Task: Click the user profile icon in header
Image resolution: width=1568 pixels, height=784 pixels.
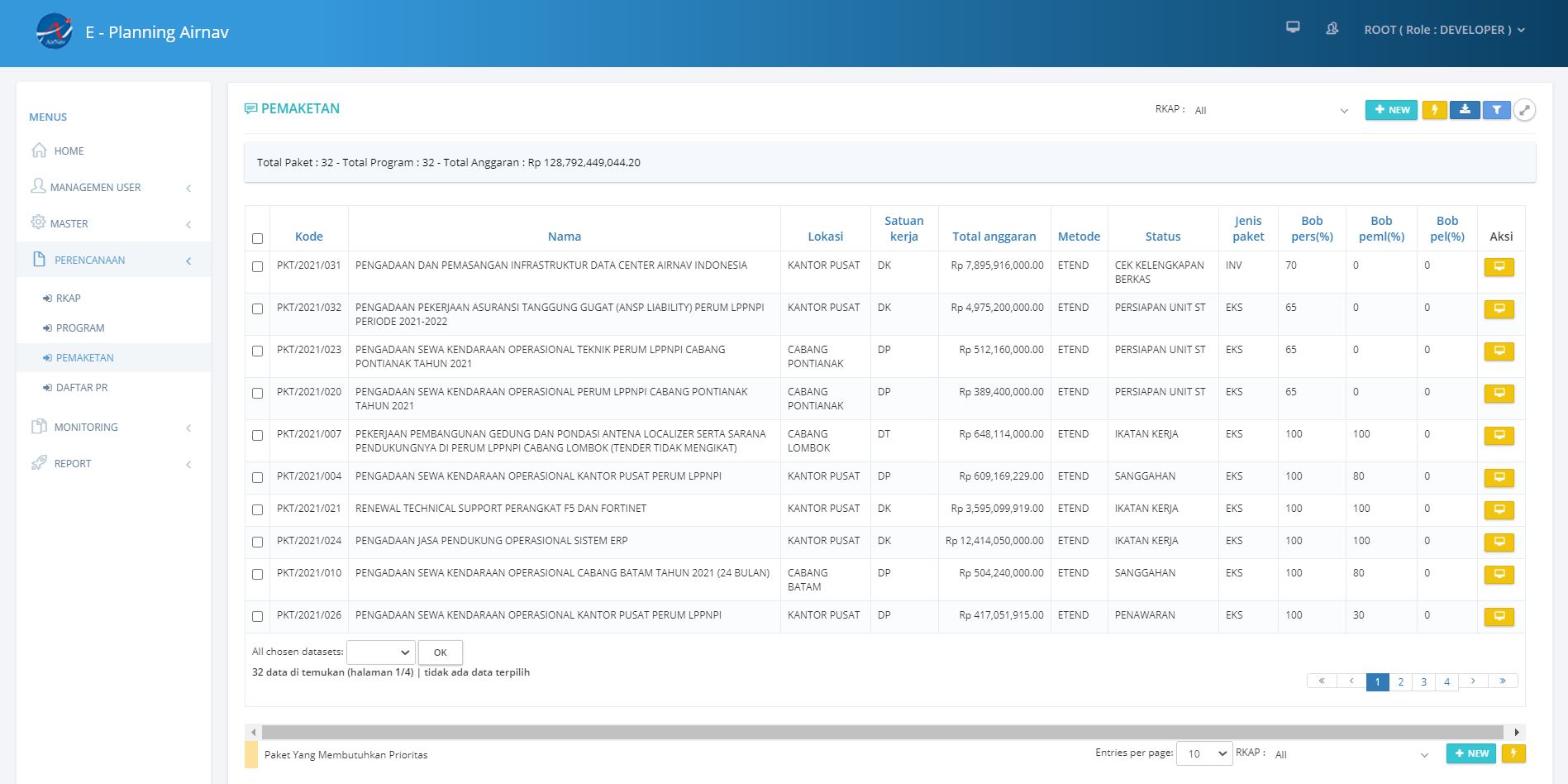Action: pos(1332,28)
